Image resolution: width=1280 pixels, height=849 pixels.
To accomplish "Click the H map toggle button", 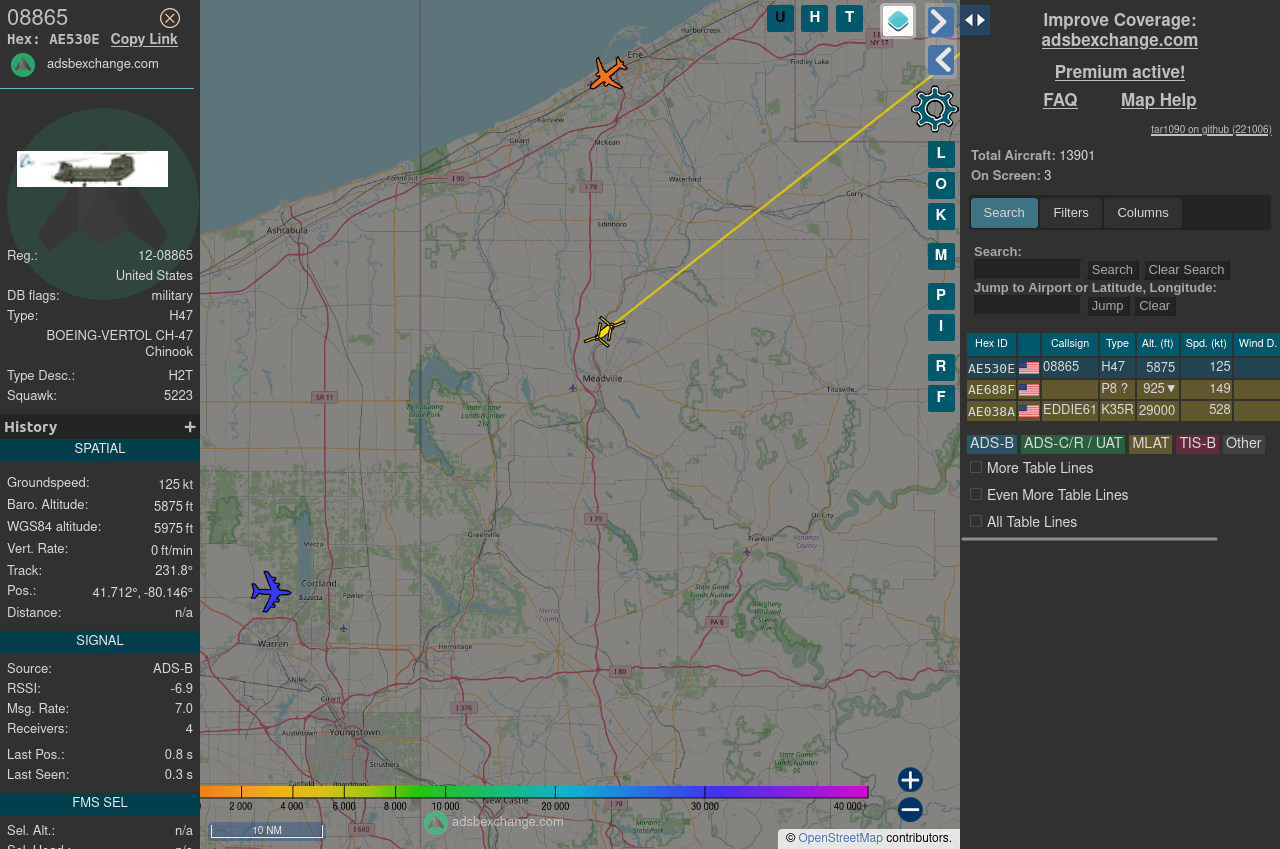I will click(x=814, y=18).
